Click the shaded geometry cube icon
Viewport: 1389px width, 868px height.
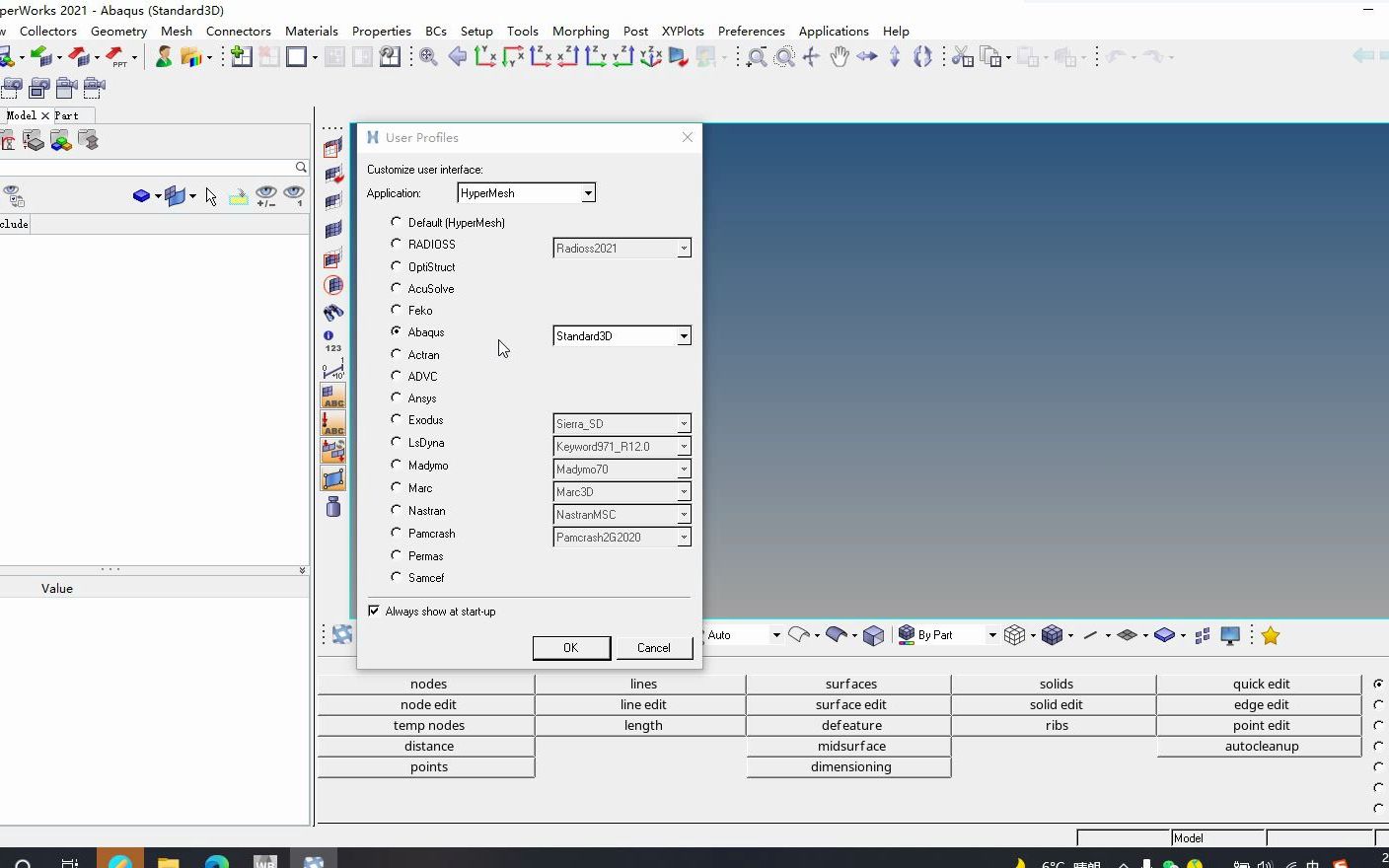(x=873, y=635)
